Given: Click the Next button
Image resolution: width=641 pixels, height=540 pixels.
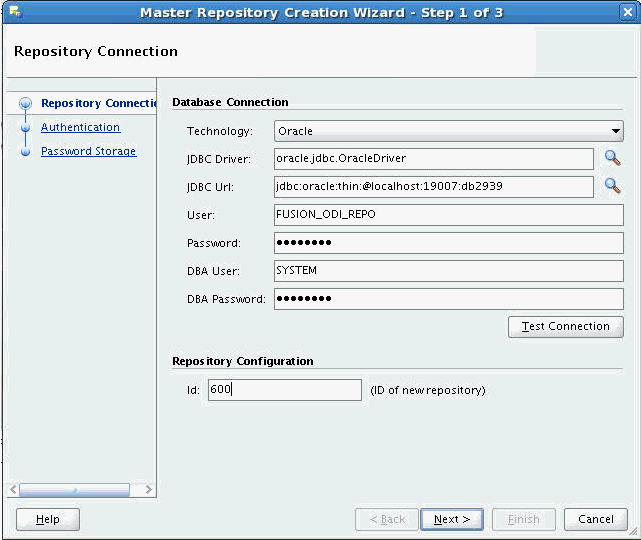Looking at the screenshot, I should 452,519.
